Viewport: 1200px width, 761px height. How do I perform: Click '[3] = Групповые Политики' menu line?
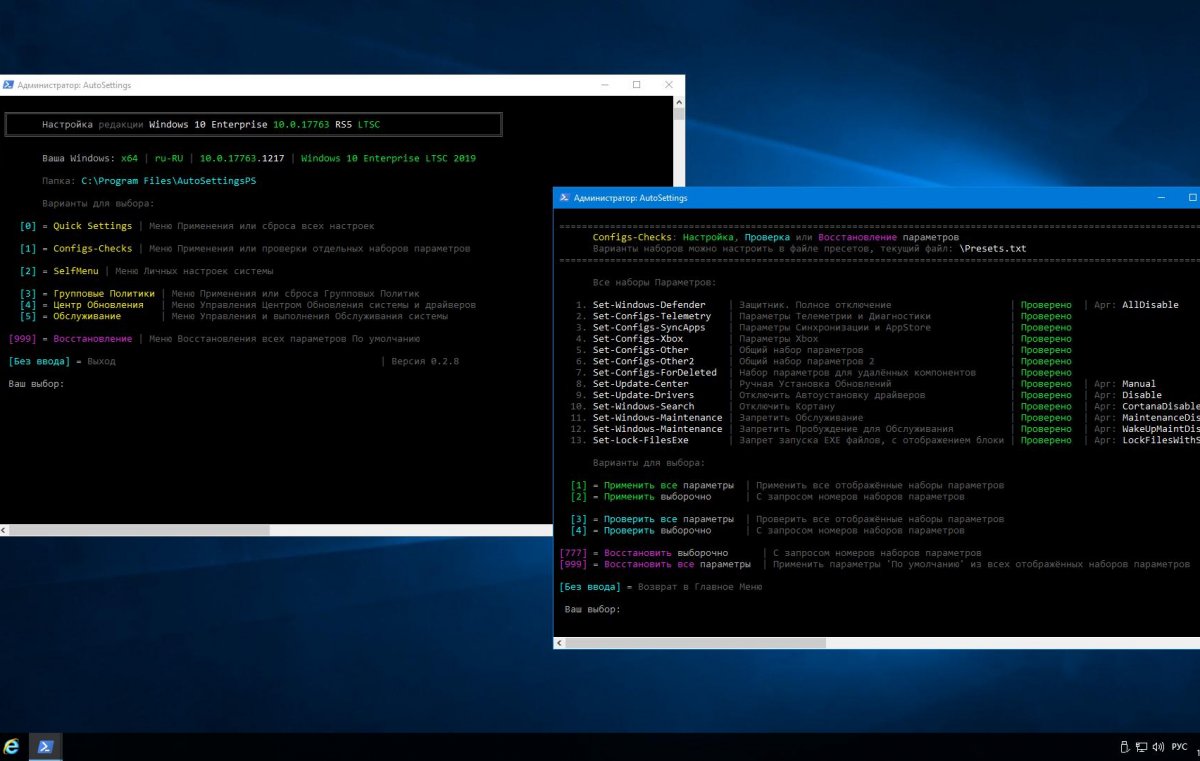click(x=220, y=294)
